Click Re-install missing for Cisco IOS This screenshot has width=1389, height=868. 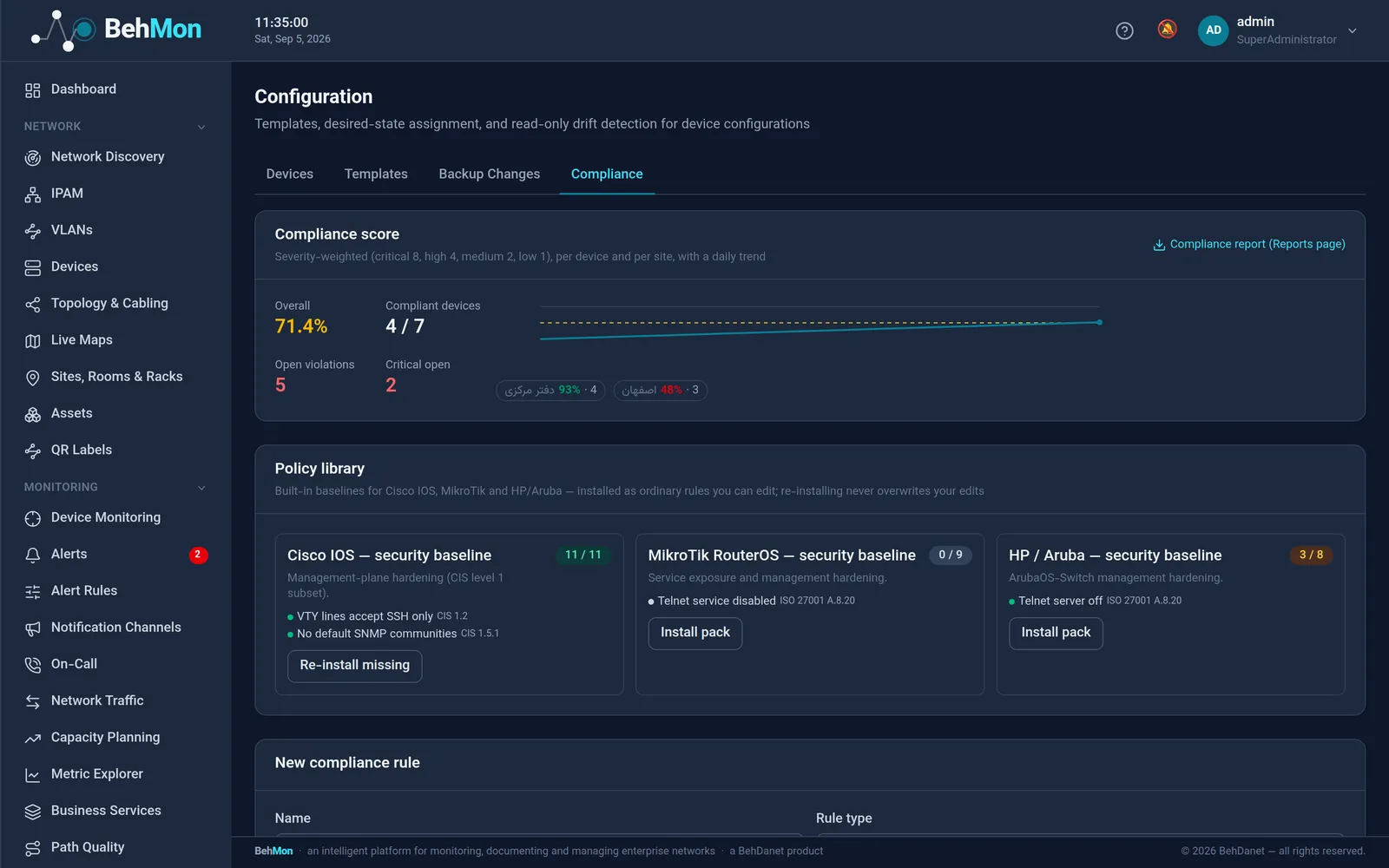(x=355, y=666)
